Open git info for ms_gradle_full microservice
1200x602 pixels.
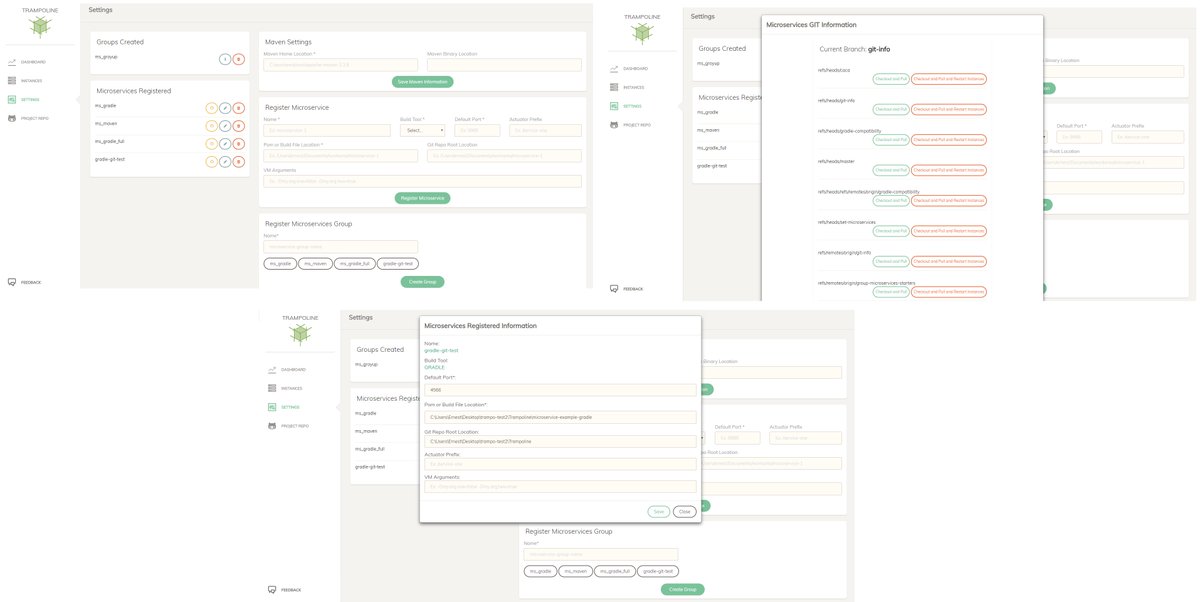[x=211, y=143]
